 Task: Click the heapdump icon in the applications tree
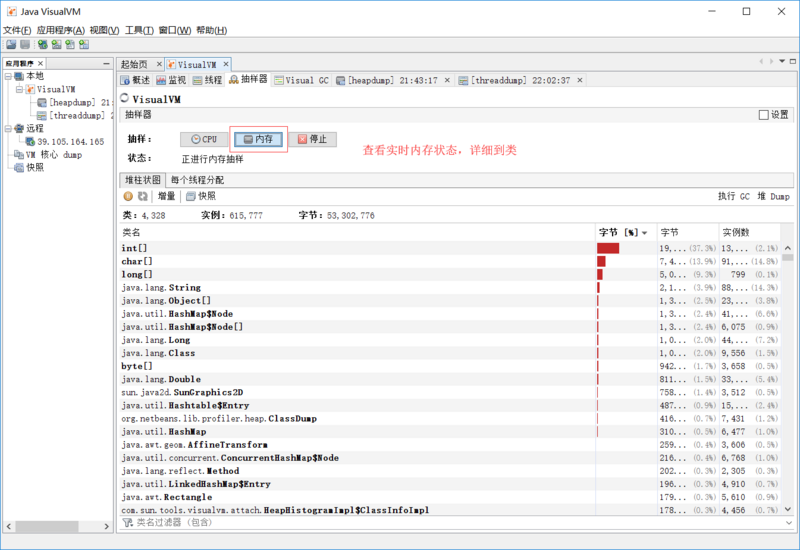(x=42, y=103)
